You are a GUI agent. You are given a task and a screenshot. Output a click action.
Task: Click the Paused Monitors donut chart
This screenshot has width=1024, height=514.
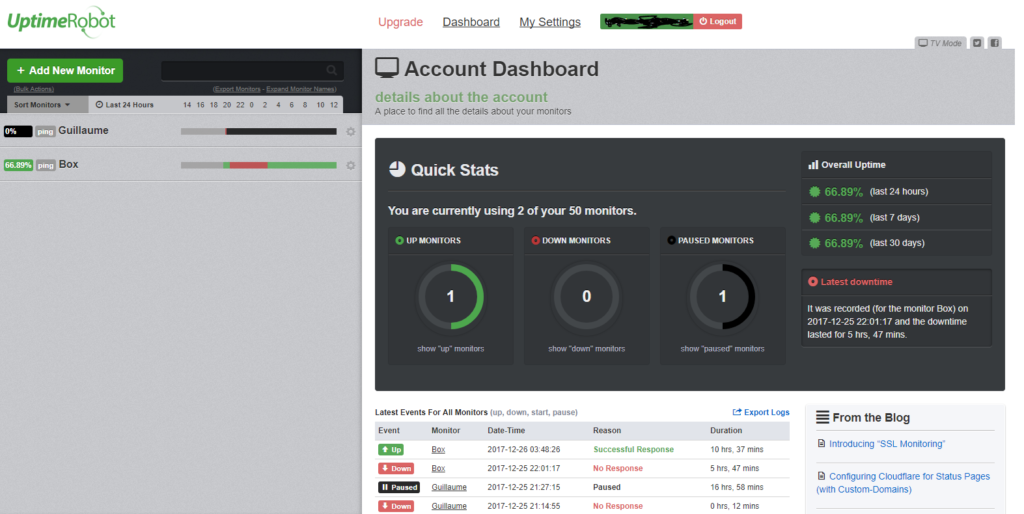point(722,297)
